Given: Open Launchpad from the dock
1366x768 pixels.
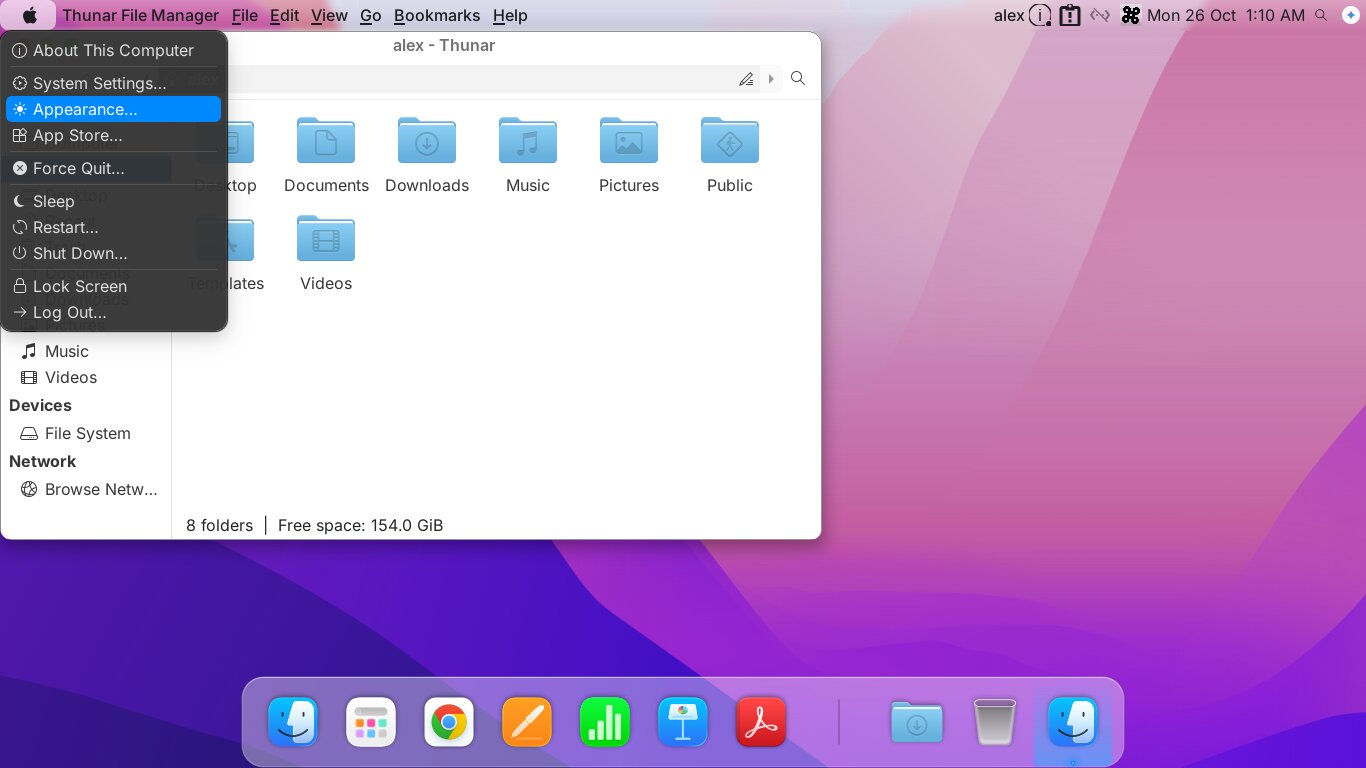Looking at the screenshot, I should pos(371,722).
